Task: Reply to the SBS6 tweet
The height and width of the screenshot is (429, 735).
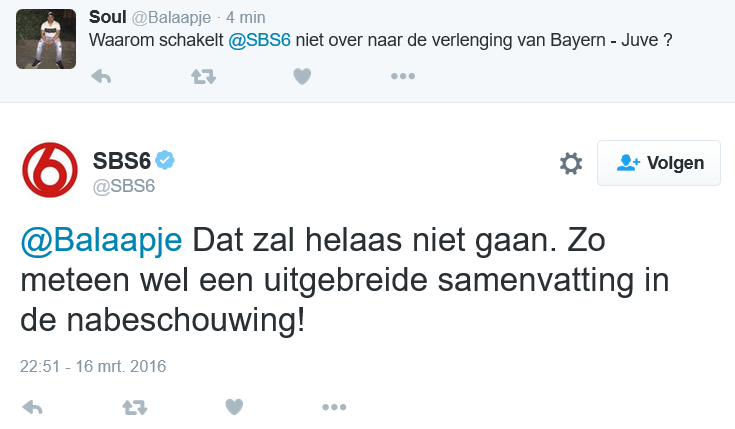Action: [x=32, y=407]
